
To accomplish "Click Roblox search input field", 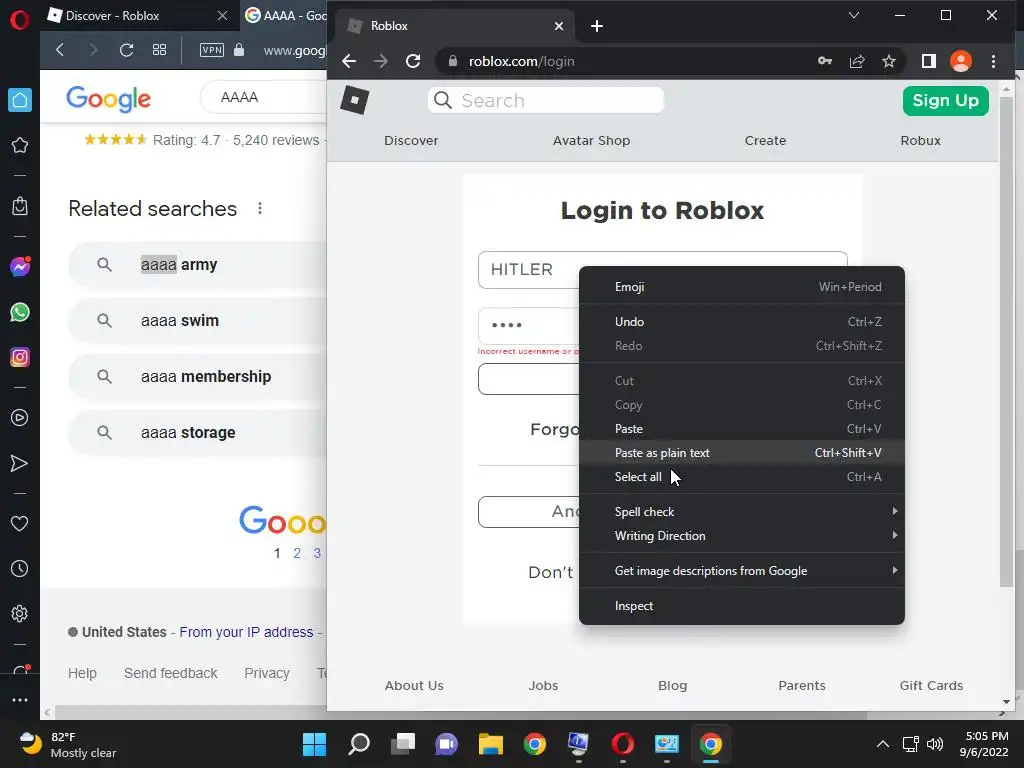I will point(546,101).
